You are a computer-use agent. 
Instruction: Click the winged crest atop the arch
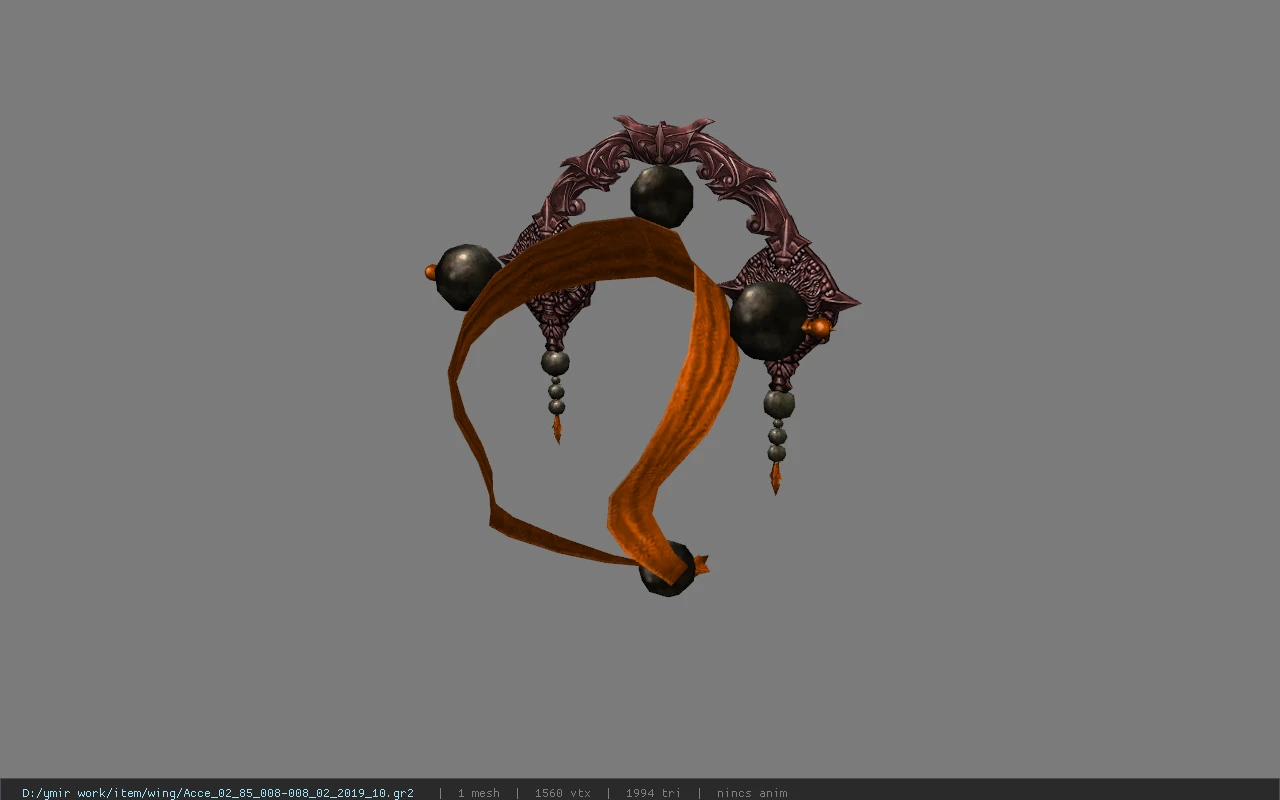(662, 137)
